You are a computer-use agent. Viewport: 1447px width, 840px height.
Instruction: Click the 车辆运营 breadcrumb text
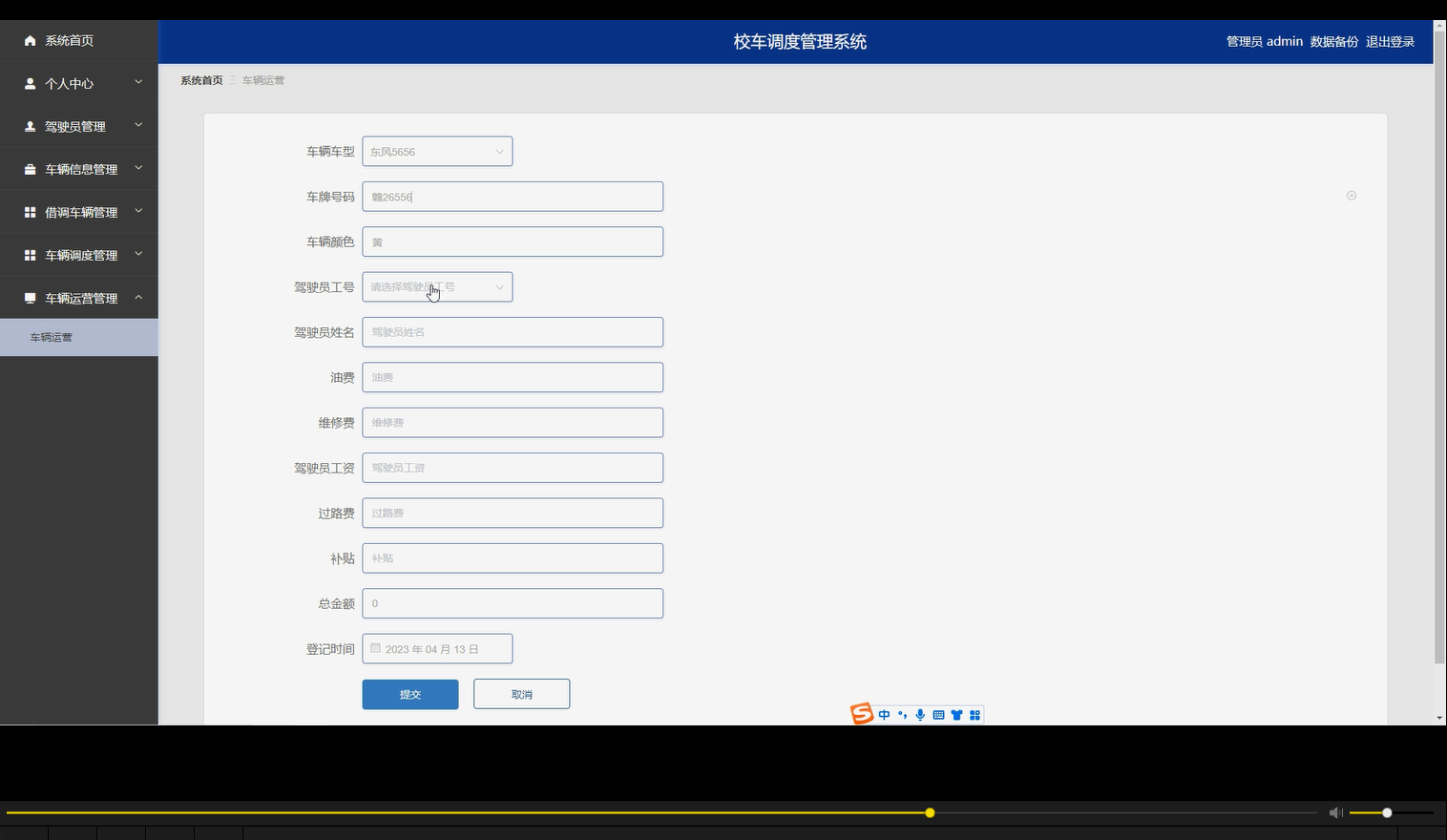[263, 80]
